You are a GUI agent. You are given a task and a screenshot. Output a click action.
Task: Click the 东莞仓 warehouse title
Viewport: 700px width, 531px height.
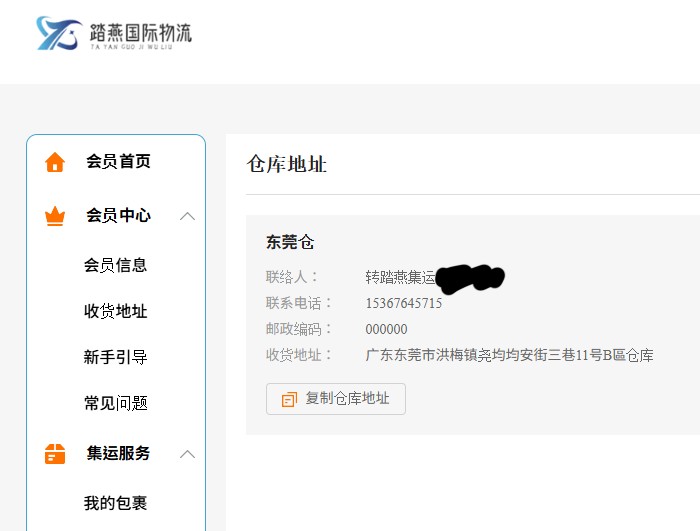pos(290,242)
